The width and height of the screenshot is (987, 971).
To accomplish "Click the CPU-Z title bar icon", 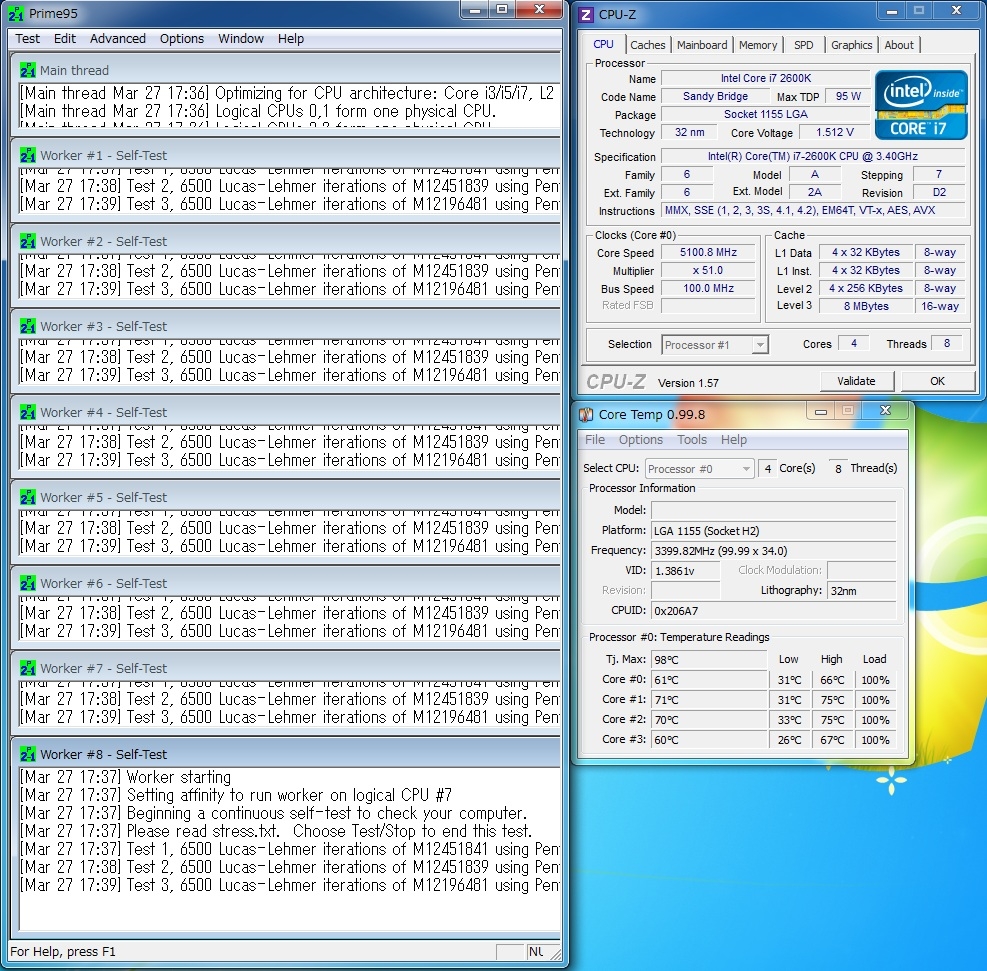I will (x=586, y=14).
